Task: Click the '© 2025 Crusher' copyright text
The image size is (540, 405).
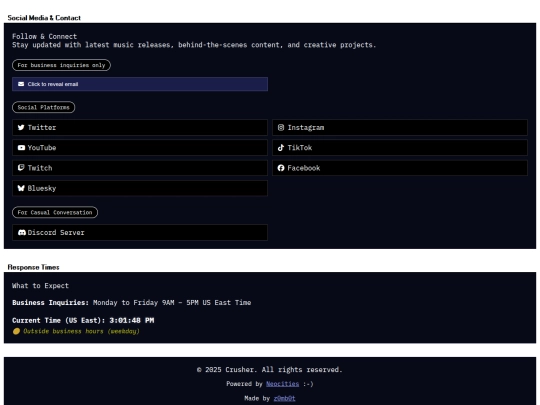Action: pos(270,370)
